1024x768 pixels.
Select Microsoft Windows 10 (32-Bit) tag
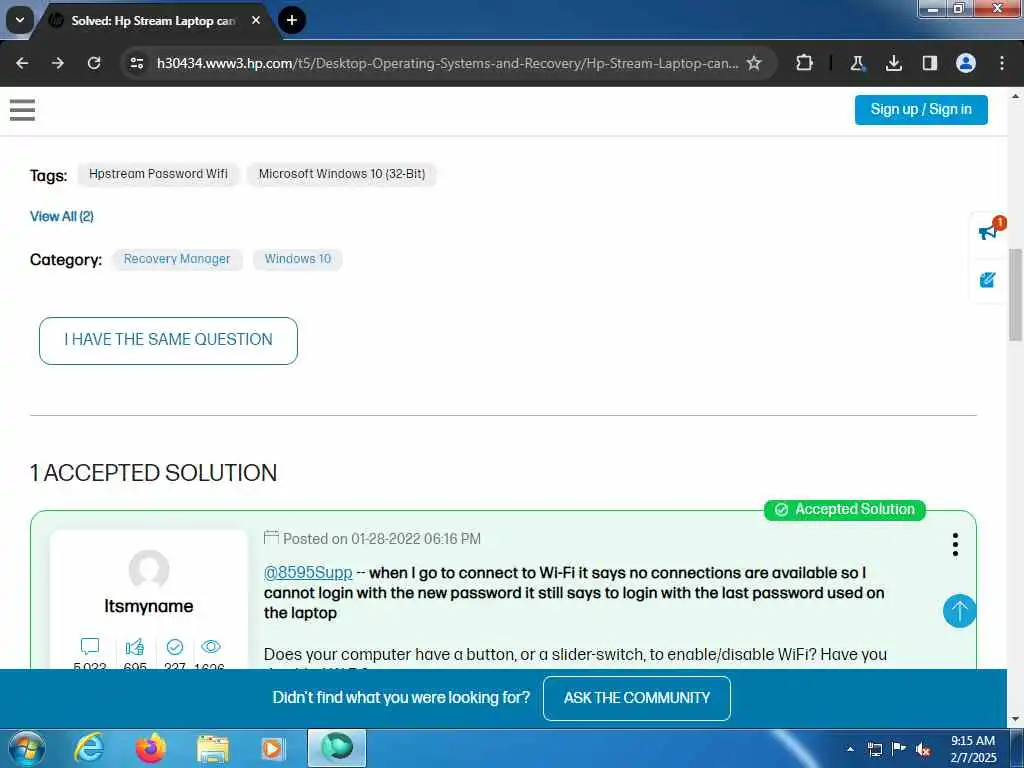point(342,174)
